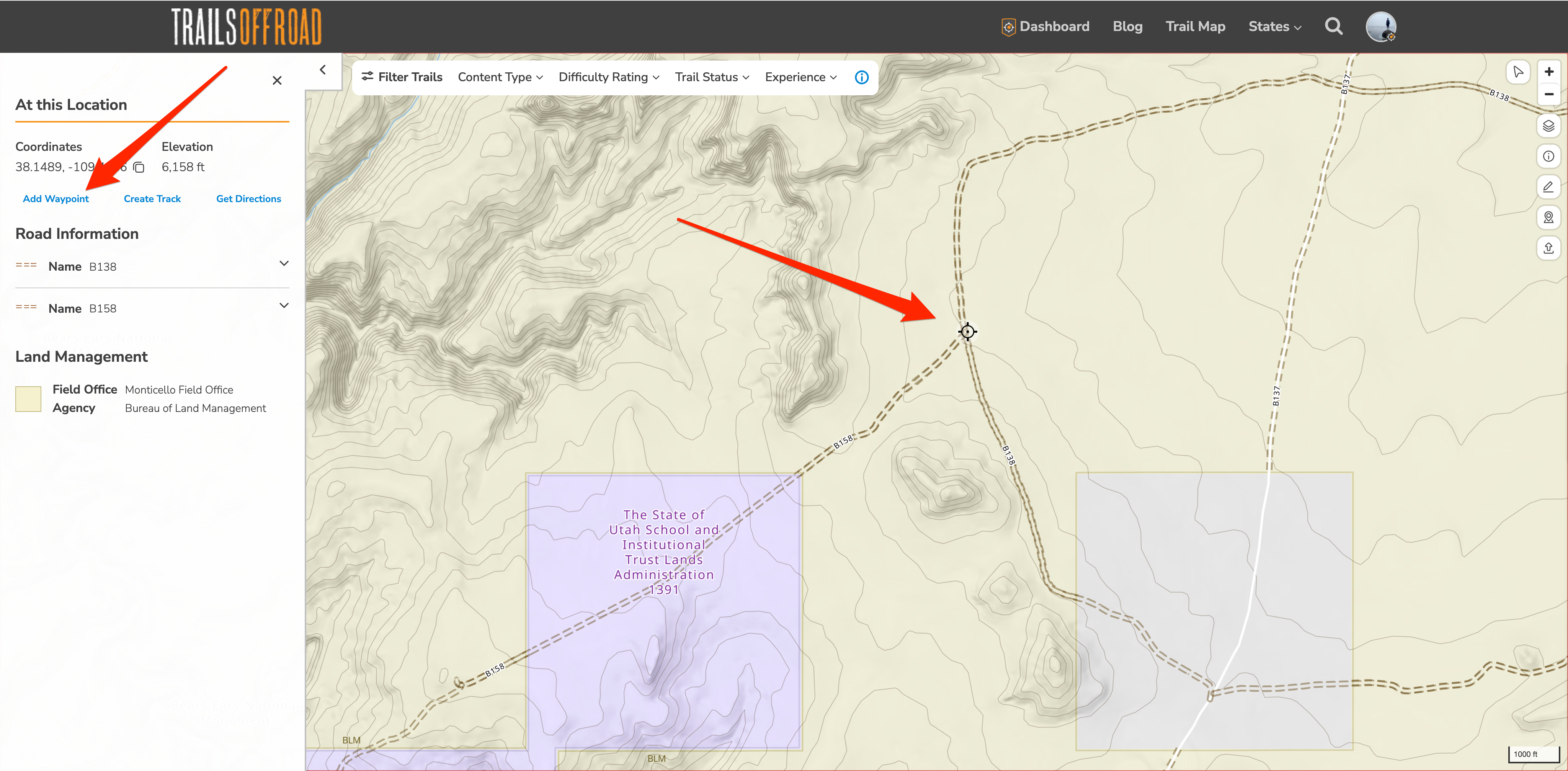Collapse the side panel with left chevron
Image resolution: width=1568 pixels, height=771 pixels.
[x=323, y=70]
